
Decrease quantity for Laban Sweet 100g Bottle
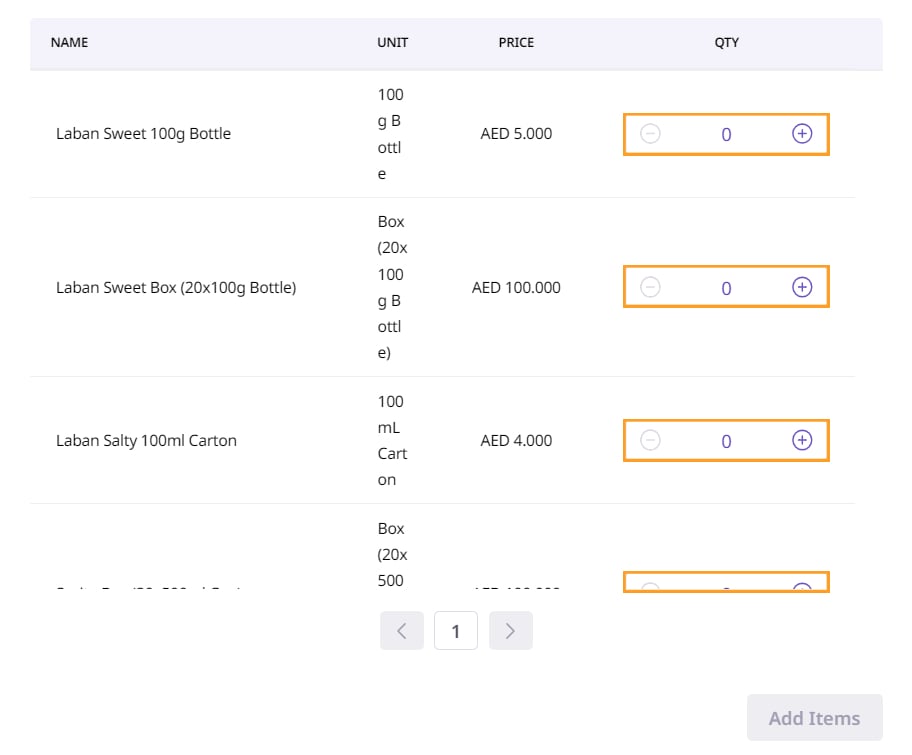pyautogui.click(x=650, y=134)
